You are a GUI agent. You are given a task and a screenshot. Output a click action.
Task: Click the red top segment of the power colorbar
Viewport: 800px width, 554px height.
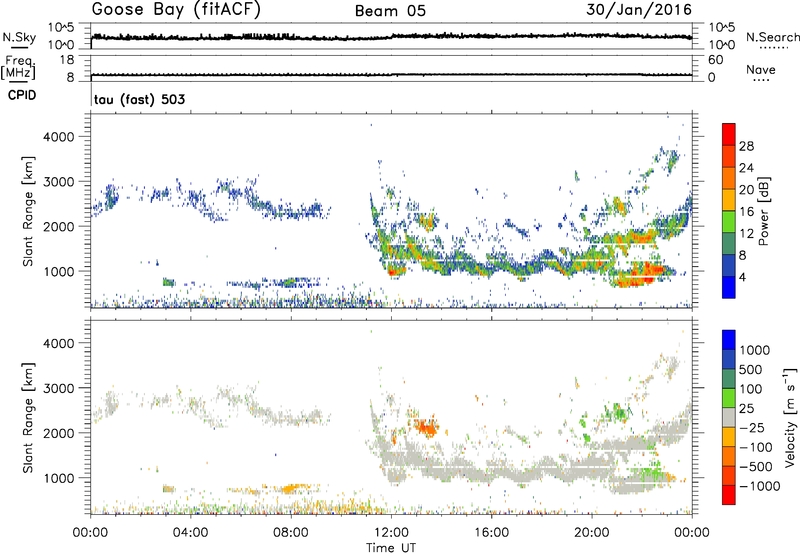tap(729, 134)
